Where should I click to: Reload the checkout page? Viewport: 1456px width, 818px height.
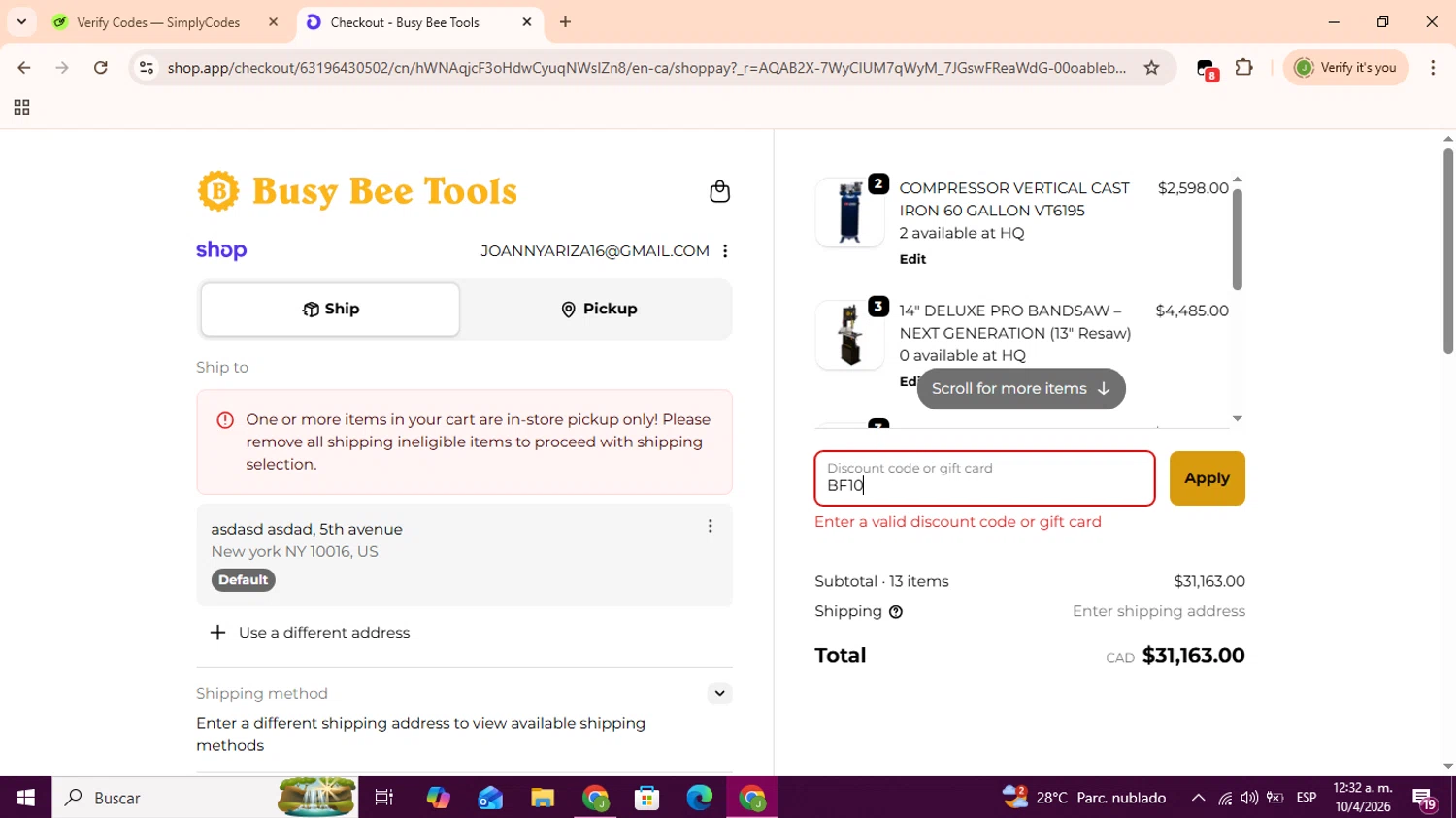coord(101,67)
